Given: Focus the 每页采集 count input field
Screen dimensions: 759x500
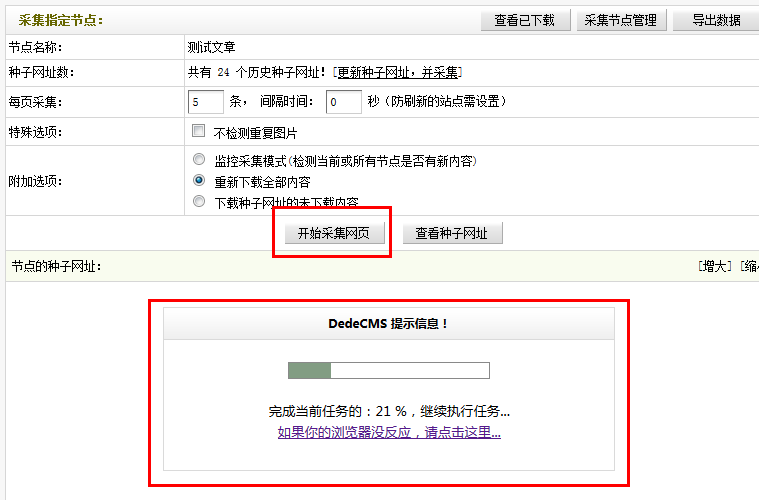Looking at the screenshot, I should coord(205,102).
